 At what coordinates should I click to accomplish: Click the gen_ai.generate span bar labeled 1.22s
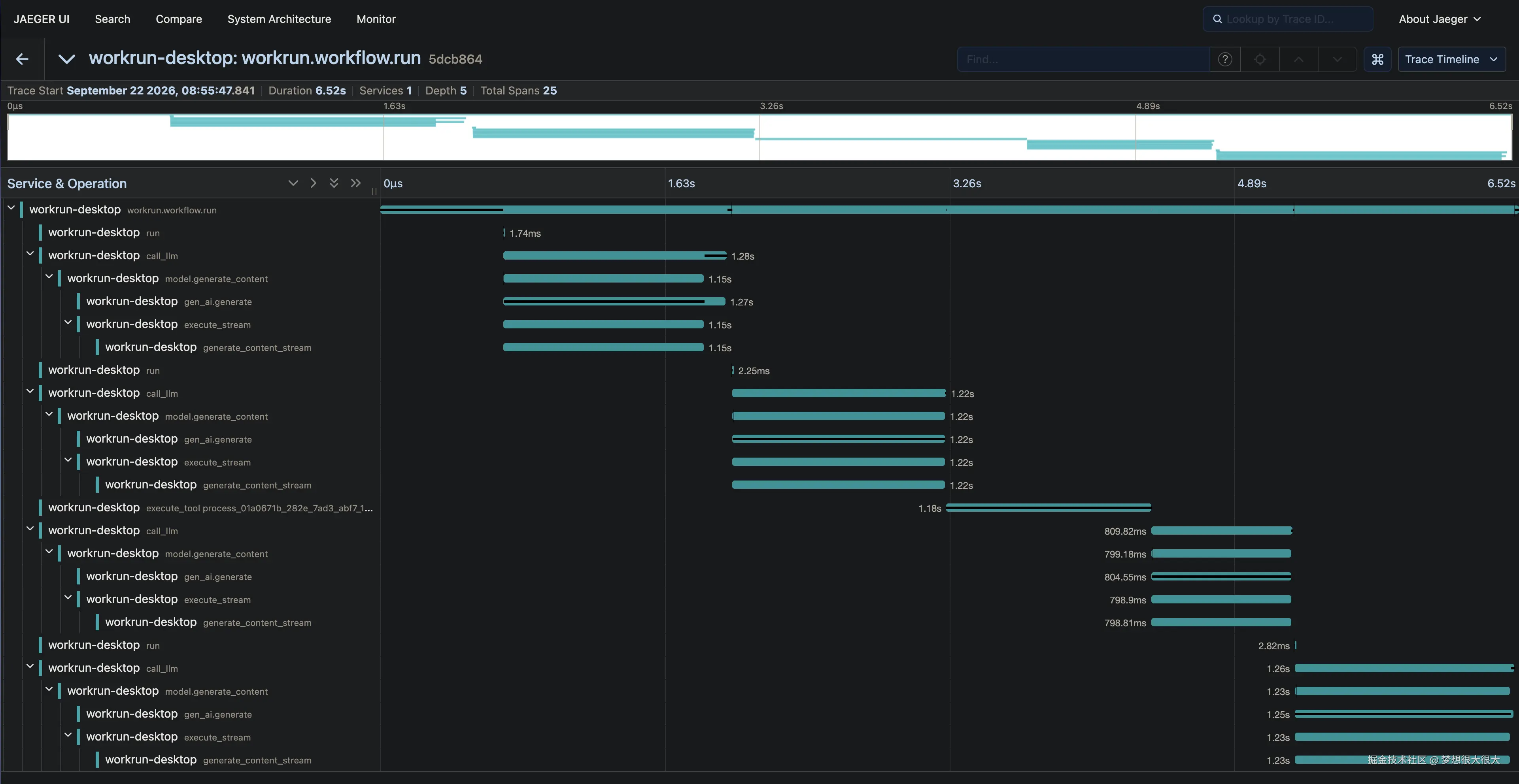tap(838, 439)
